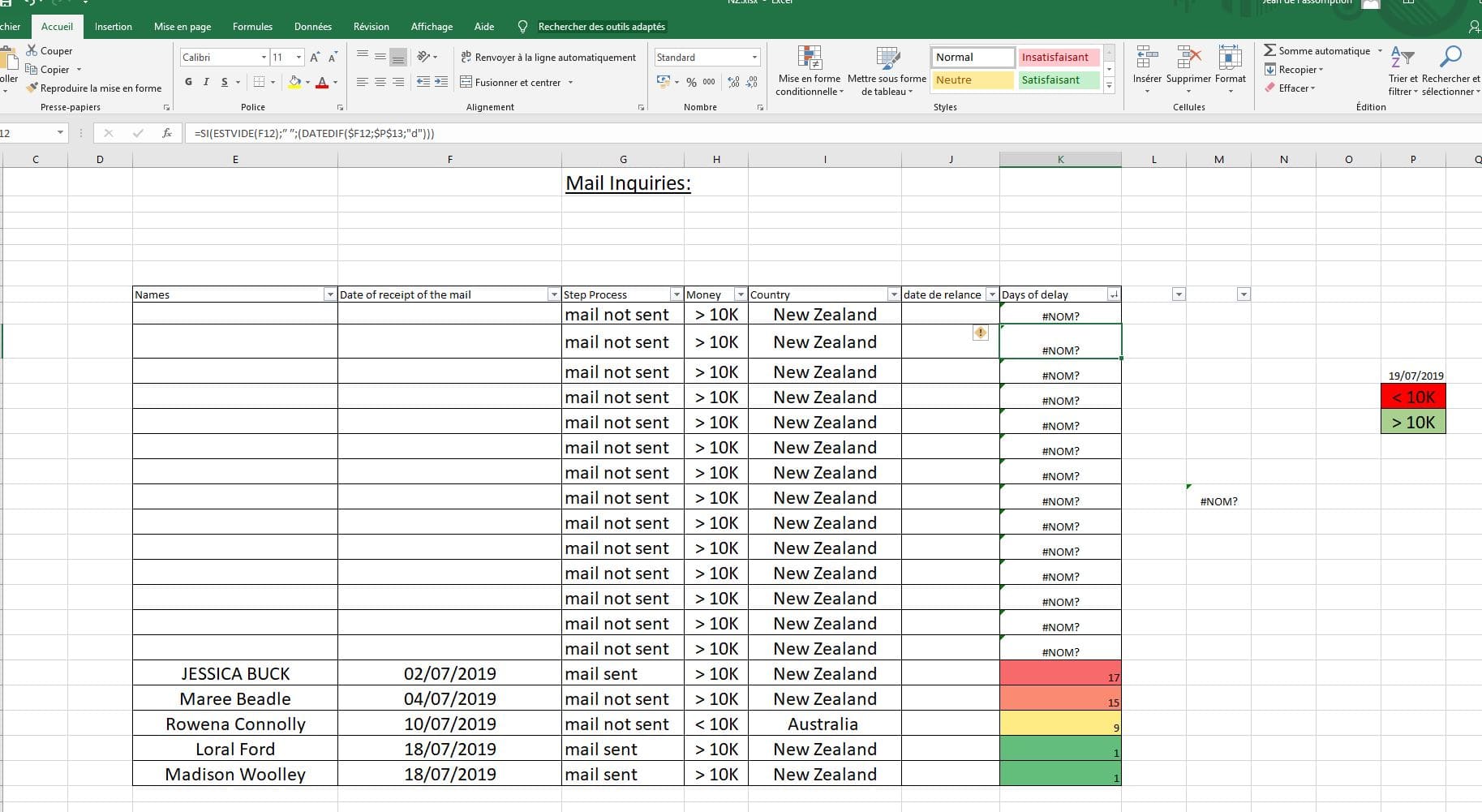Viewport: 1482px width, 812px height.
Task: Open Mise en forme conditionnelle
Action: [809, 71]
